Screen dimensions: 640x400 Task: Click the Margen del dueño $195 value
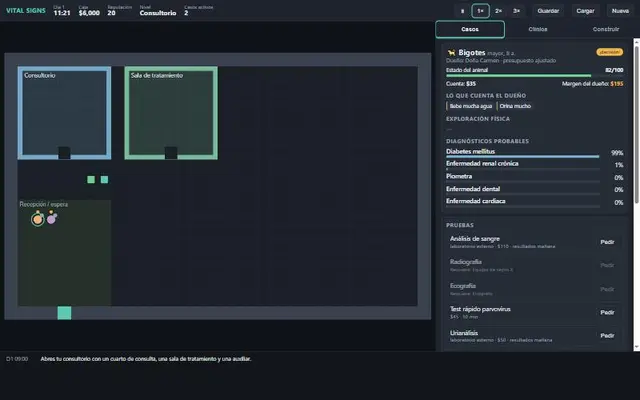[x=617, y=84]
